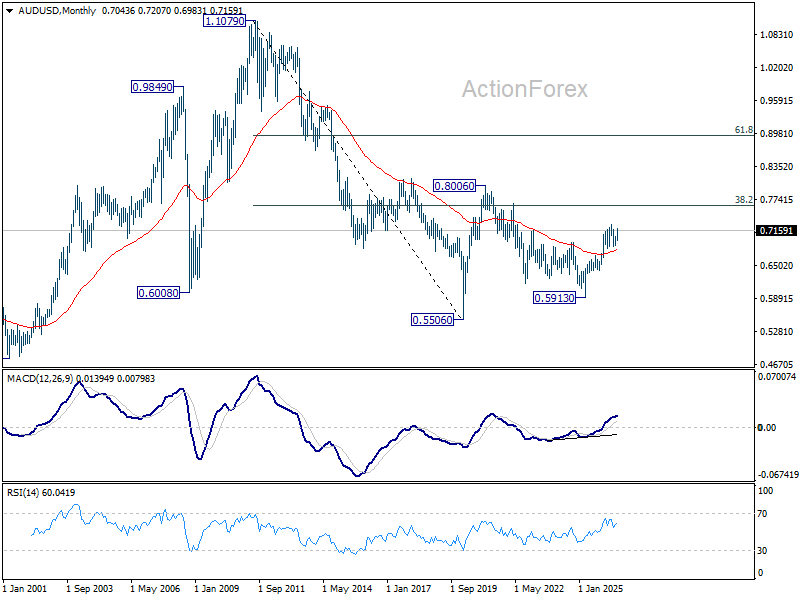Screen dimensions: 800x600
Task: Click the 1.08310 price scale value
Action: coord(777,35)
